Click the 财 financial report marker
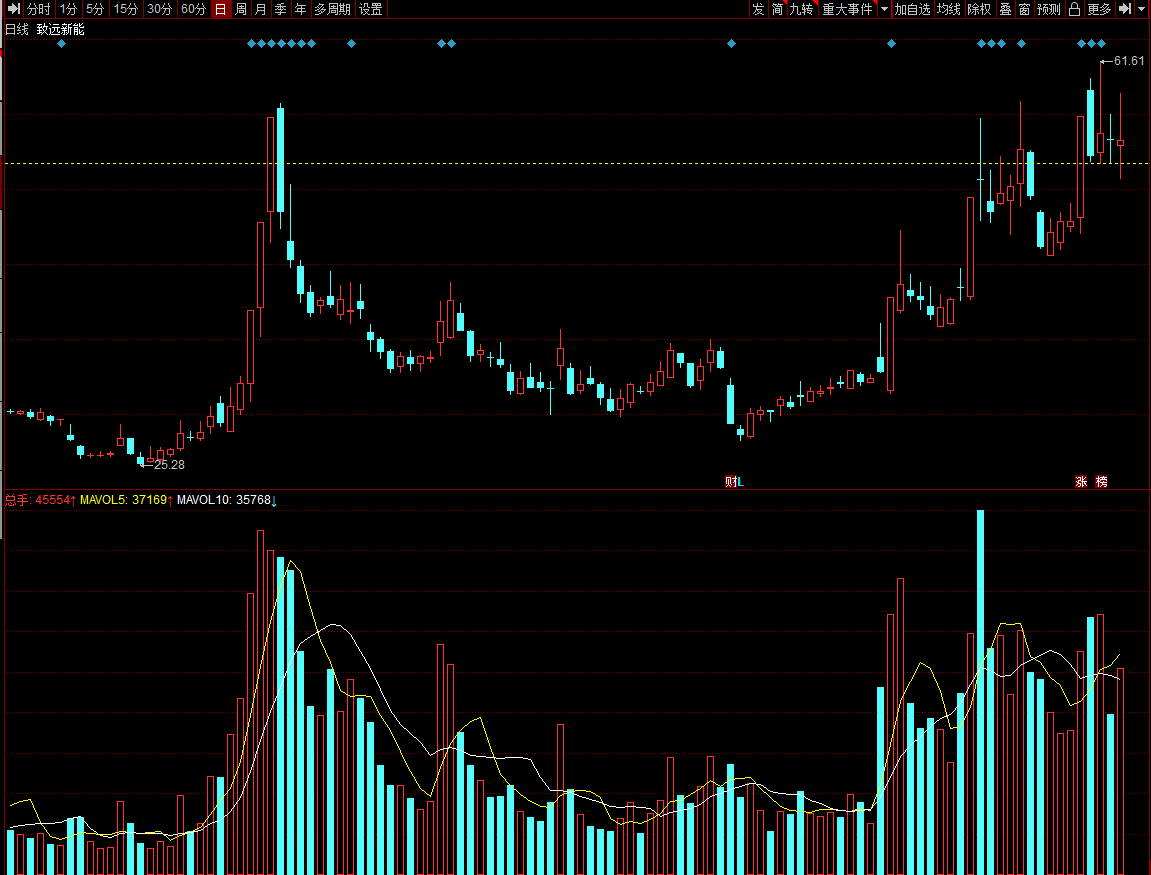1151x875 pixels. (730, 482)
